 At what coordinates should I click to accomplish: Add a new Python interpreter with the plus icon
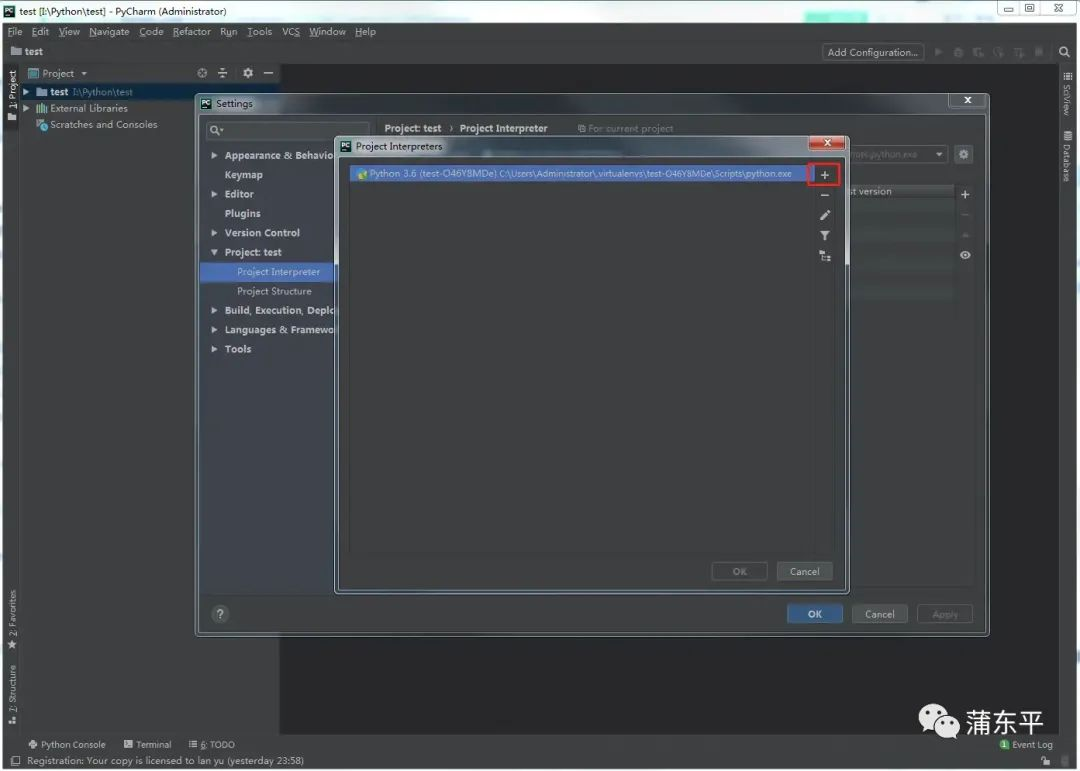[x=824, y=174]
